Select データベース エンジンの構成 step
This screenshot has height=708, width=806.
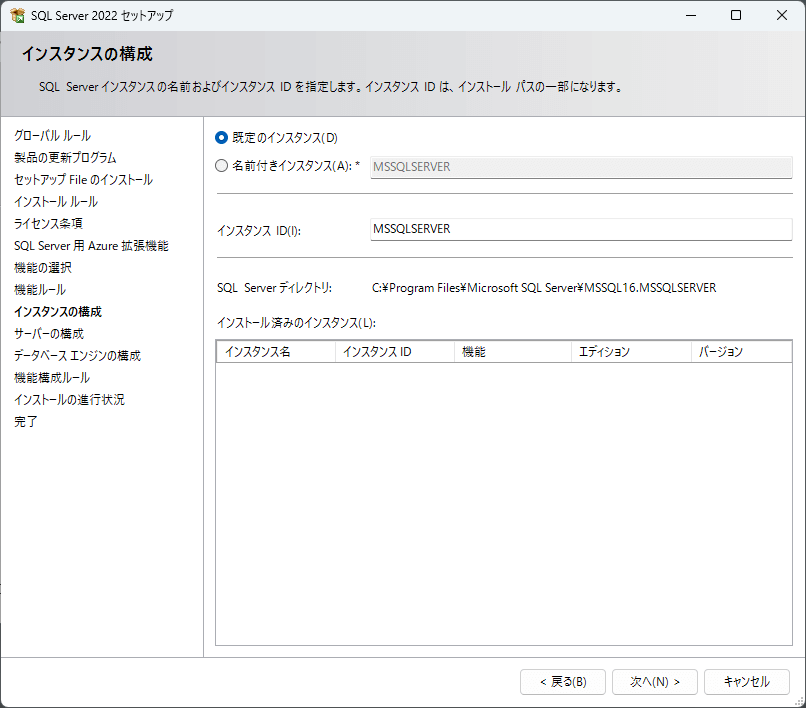[x=77, y=356]
